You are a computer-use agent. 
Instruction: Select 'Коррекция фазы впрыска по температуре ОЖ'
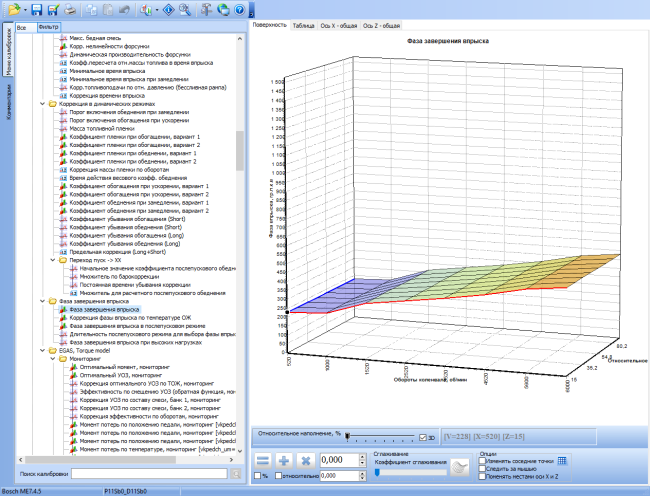(130, 318)
